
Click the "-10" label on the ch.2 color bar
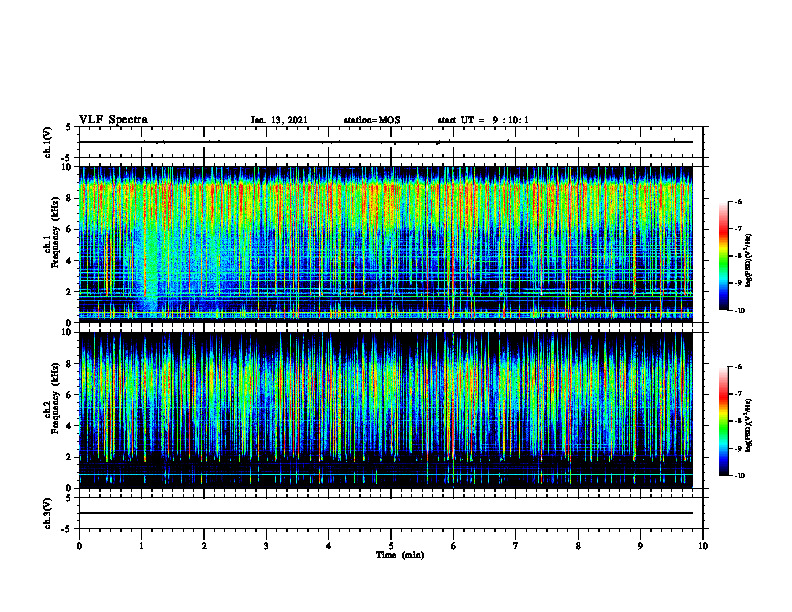[x=739, y=476]
